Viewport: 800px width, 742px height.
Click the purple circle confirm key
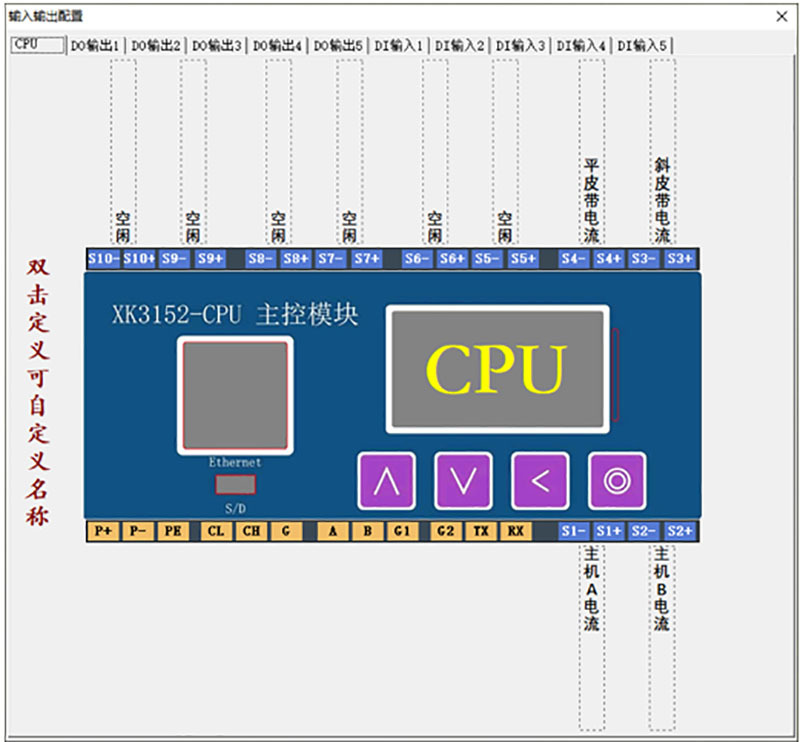click(x=617, y=481)
